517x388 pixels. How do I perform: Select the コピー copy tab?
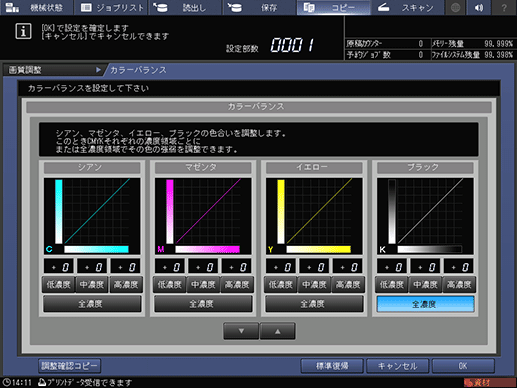(333, 7)
